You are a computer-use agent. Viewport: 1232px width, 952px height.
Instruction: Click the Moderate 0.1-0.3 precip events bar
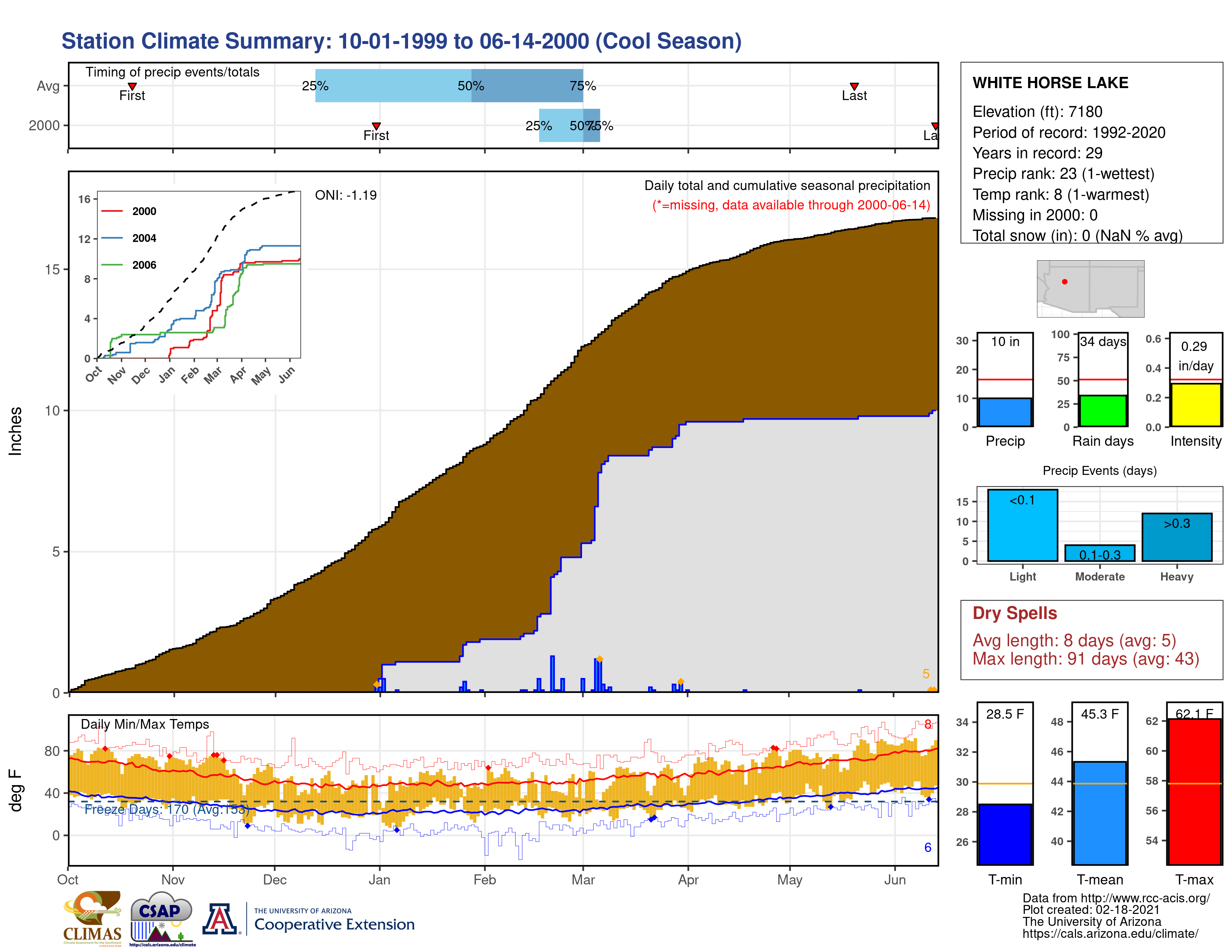coord(1099,553)
